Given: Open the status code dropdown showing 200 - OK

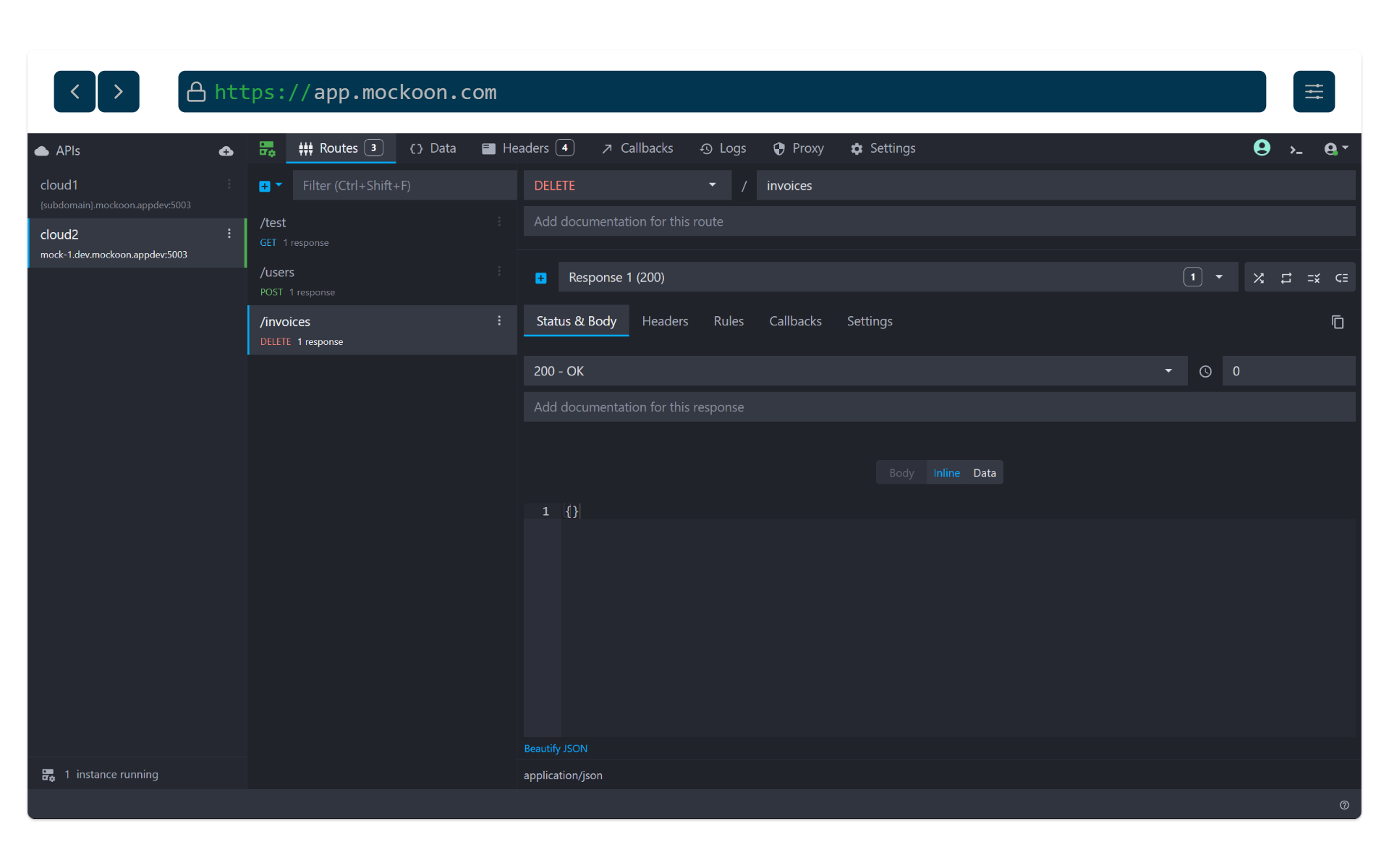Looking at the screenshot, I should coord(854,370).
